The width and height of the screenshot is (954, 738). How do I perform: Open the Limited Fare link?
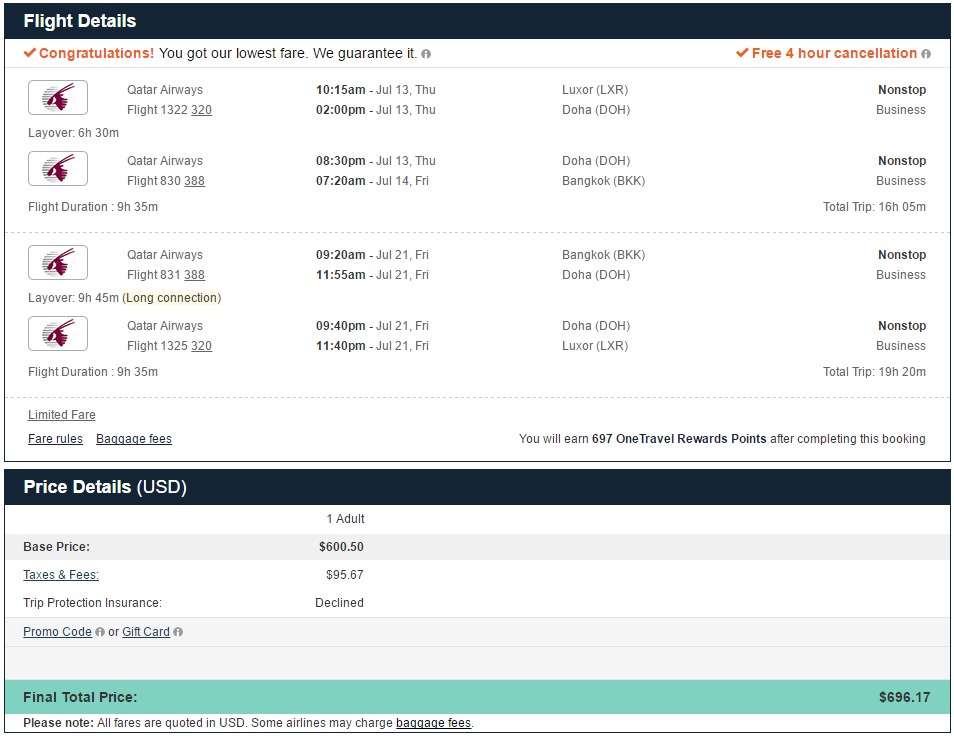point(61,415)
